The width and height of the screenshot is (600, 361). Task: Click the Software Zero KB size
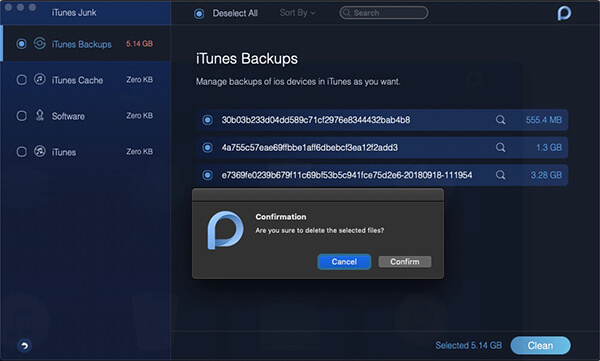click(x=139, y=116)
